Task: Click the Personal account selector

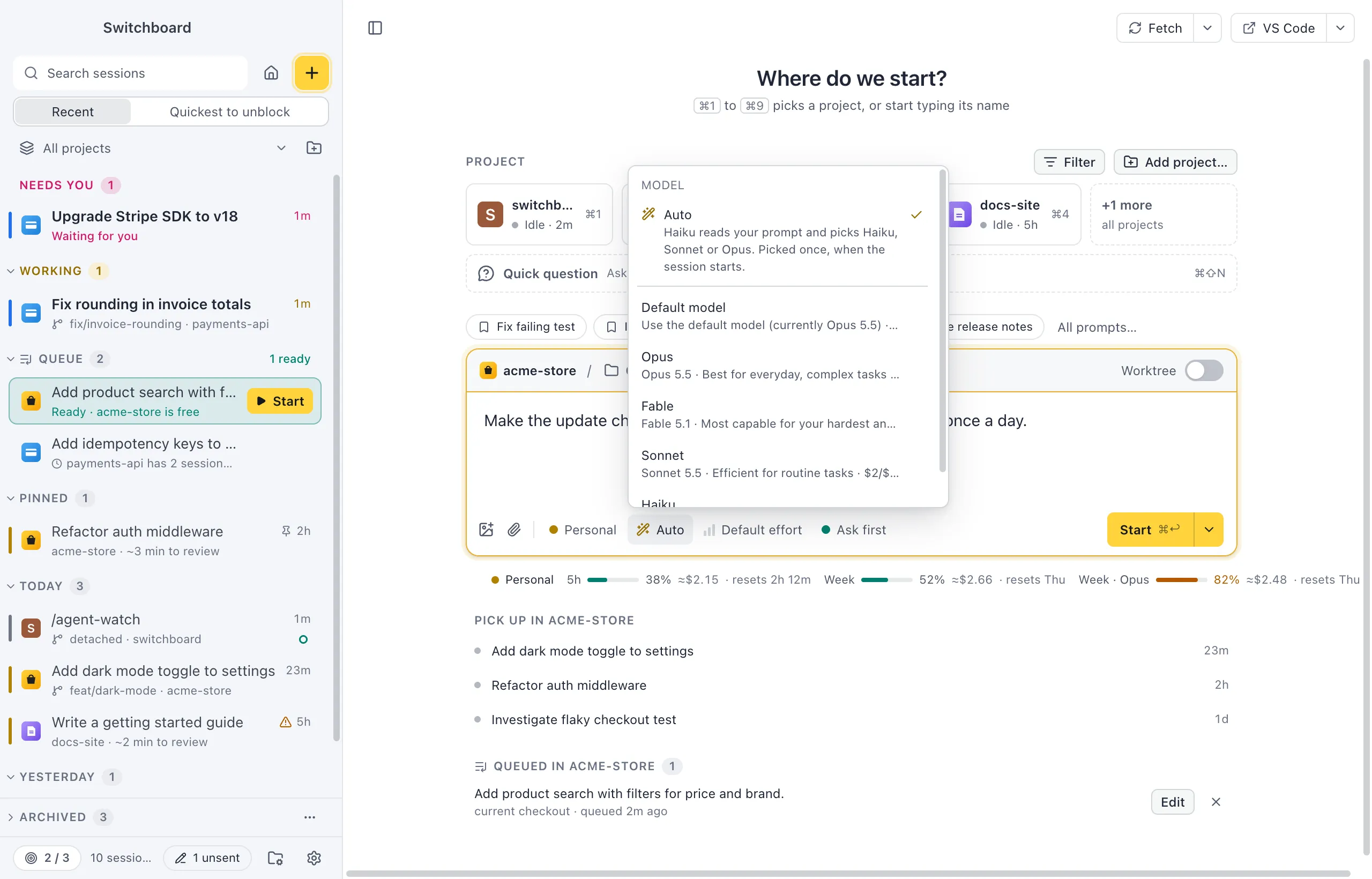Action: (x=582, y=530)
